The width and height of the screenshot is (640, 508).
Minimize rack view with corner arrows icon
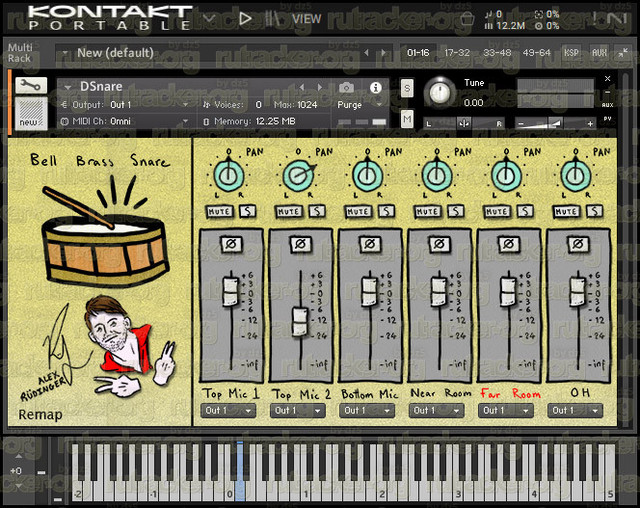tap(623, 53)
